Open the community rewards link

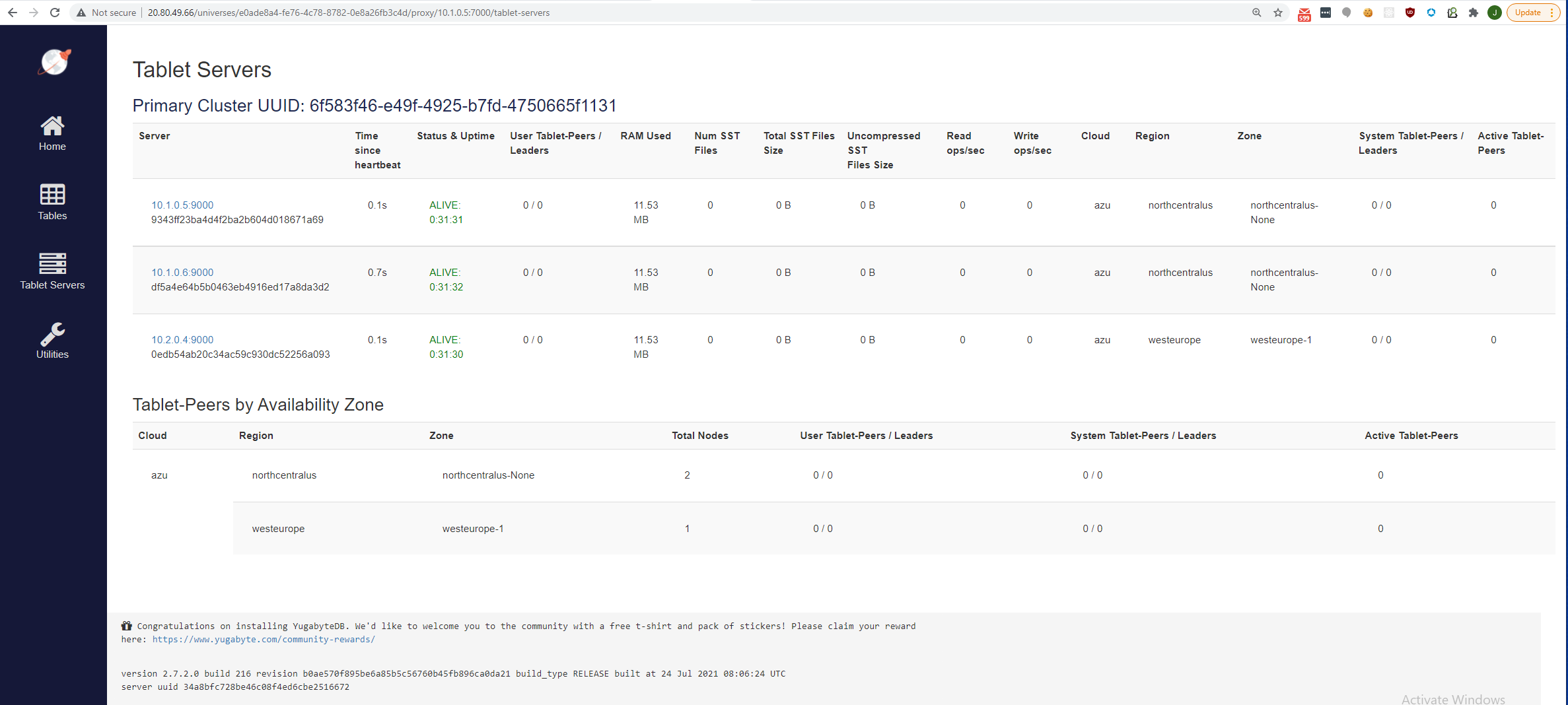coord(264,639)
